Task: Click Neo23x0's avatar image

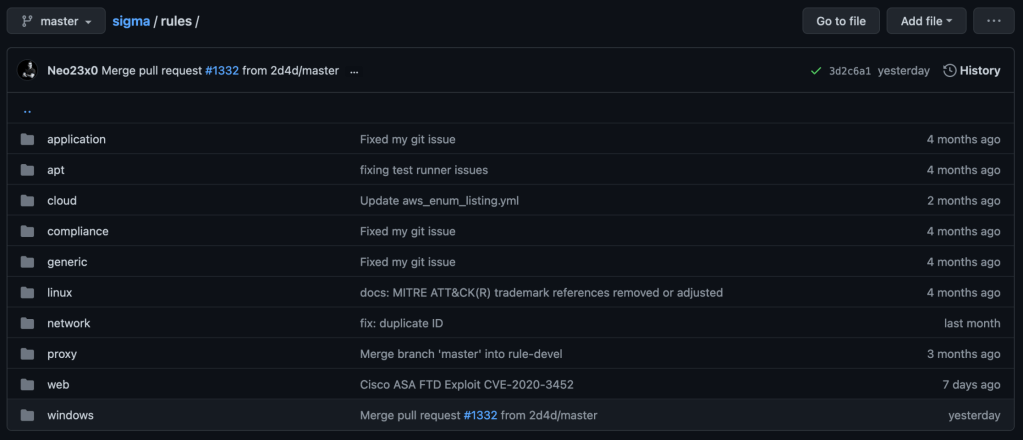Action: 28,71
